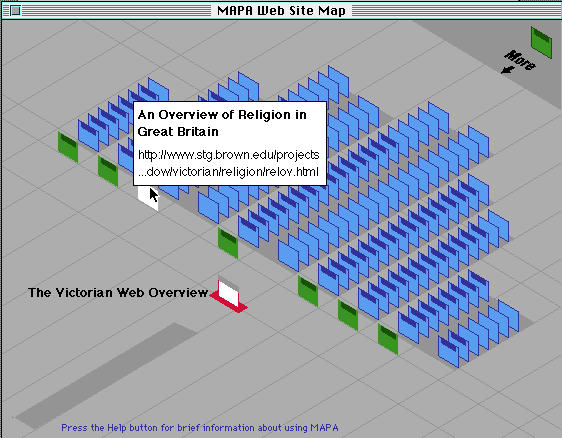This screenshot has height=438, width=562.
Task: Click the green page icon nearest the bottom
Action: [388, 339]
